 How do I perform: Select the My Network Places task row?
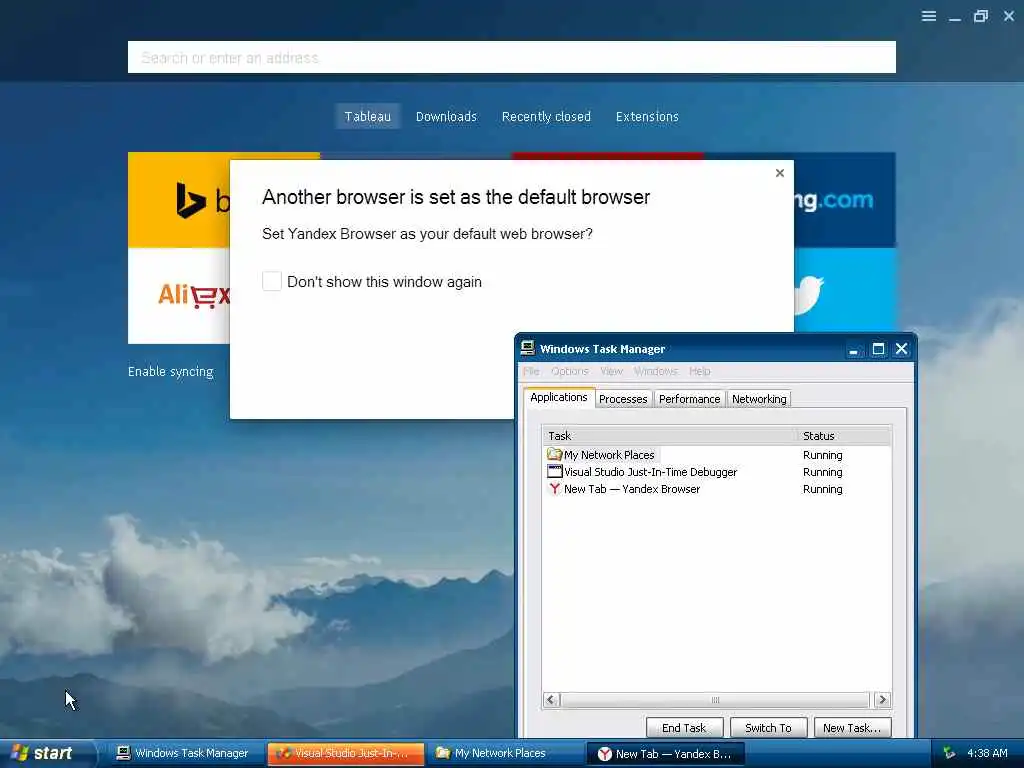pos(717,455)
